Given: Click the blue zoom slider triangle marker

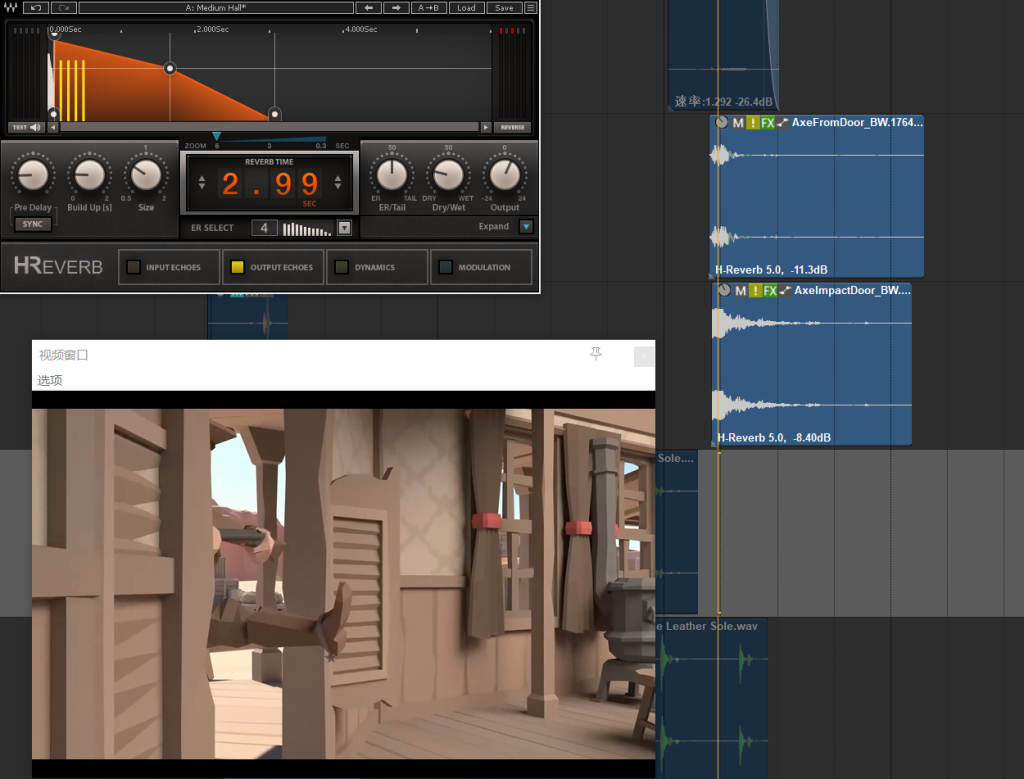Looking at the screenshot, I should 216,136.
